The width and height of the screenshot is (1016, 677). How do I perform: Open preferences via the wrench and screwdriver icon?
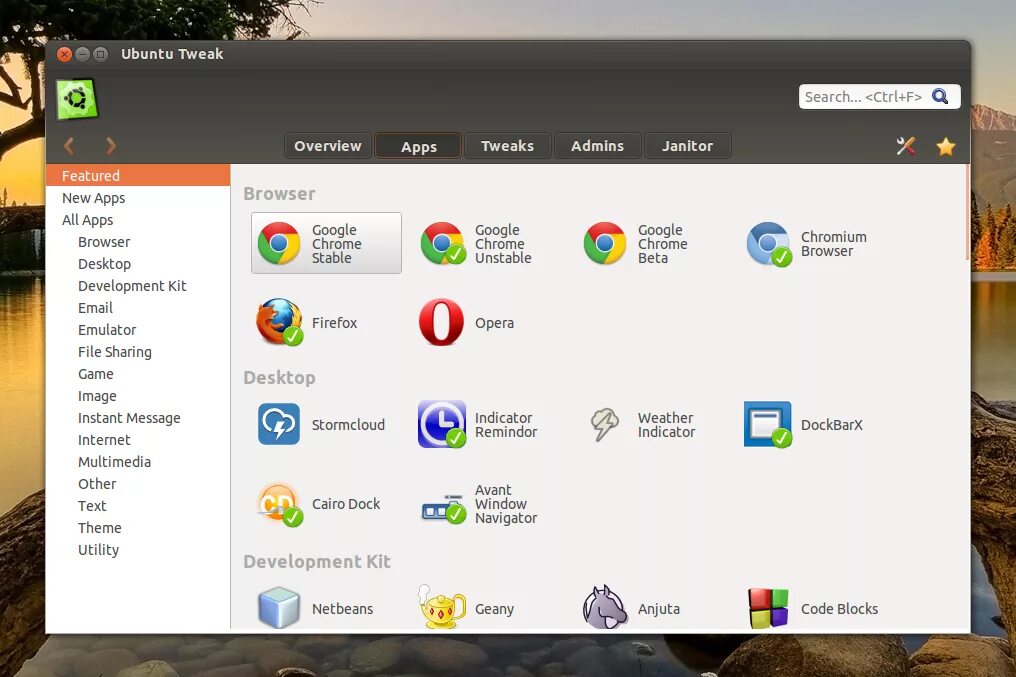coord(906,146)
